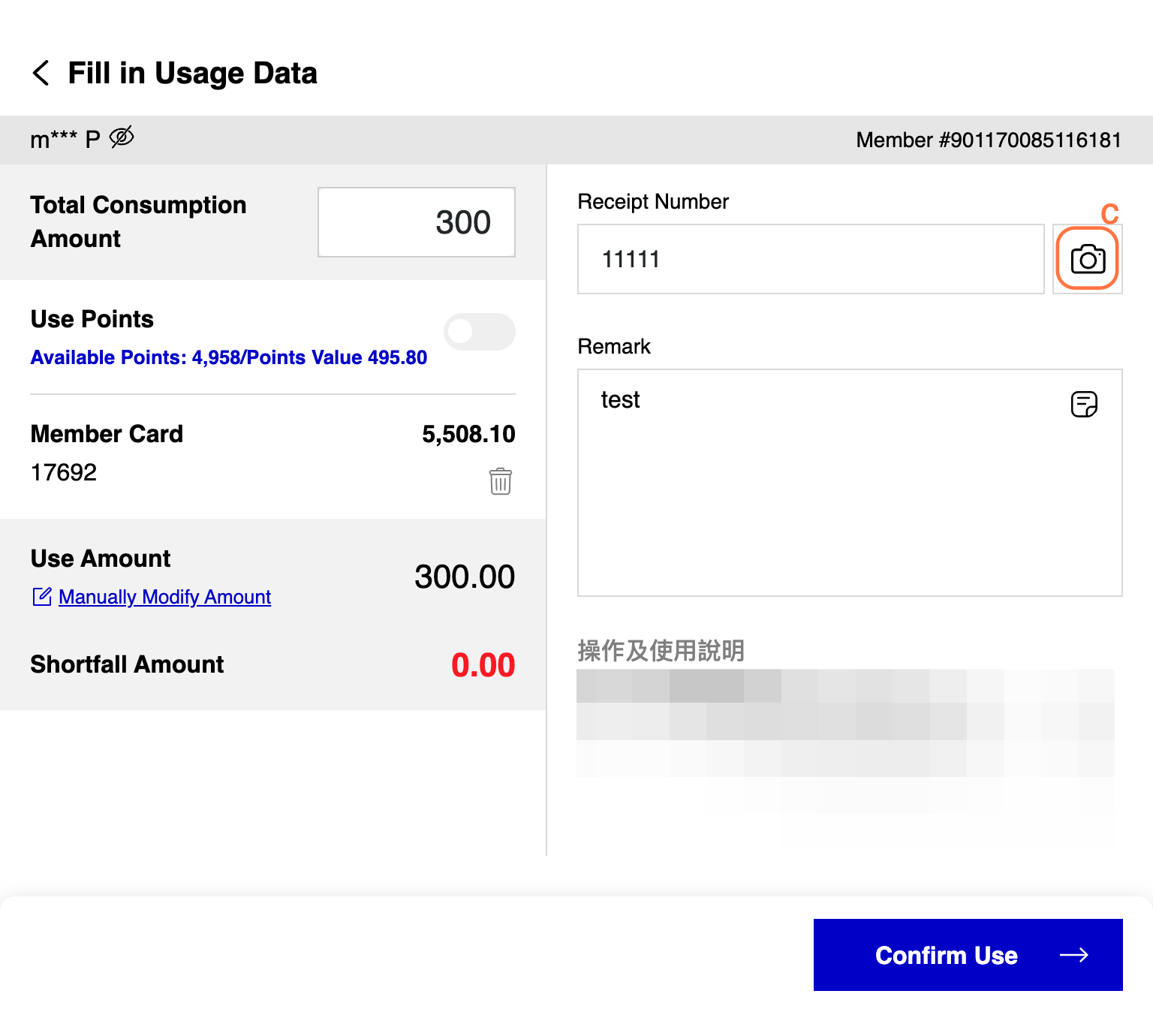The width and height of the screenshot is (1153, 1036).
Task: Click the 操作及使用說明 heading
Action: click(x=661, y=650)
